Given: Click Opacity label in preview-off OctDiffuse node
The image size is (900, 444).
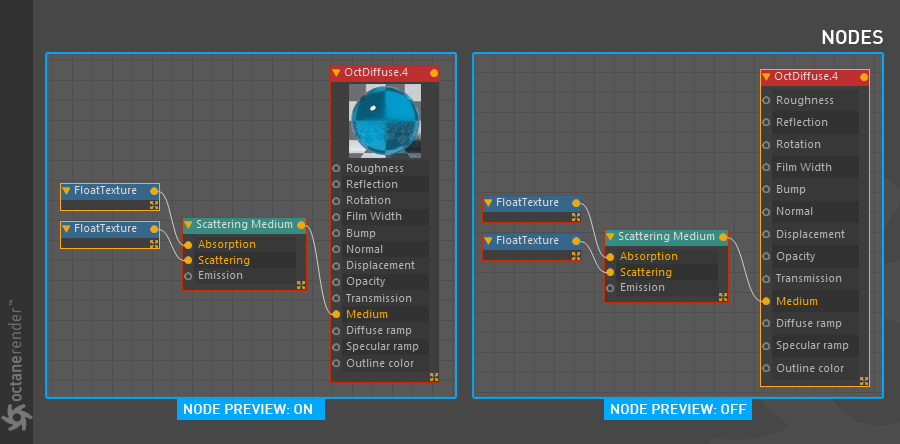Looking at the screenshot, I should (x=796, y=256).
